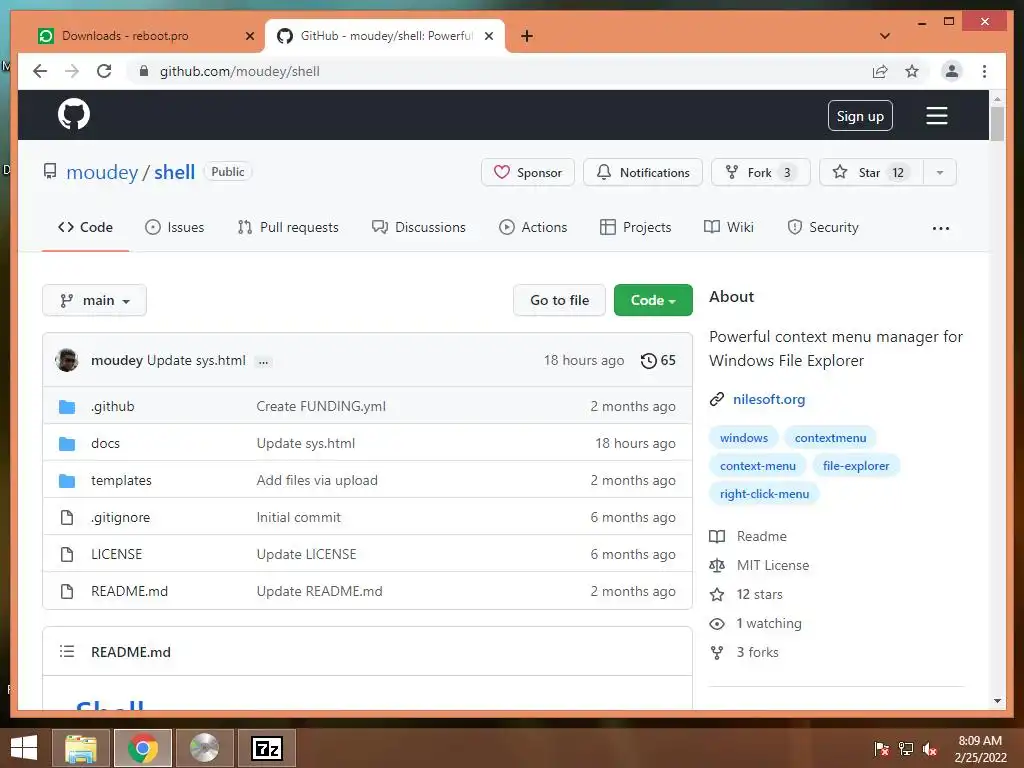Fork the repository
1024x768 pixels.
point(760,172)
